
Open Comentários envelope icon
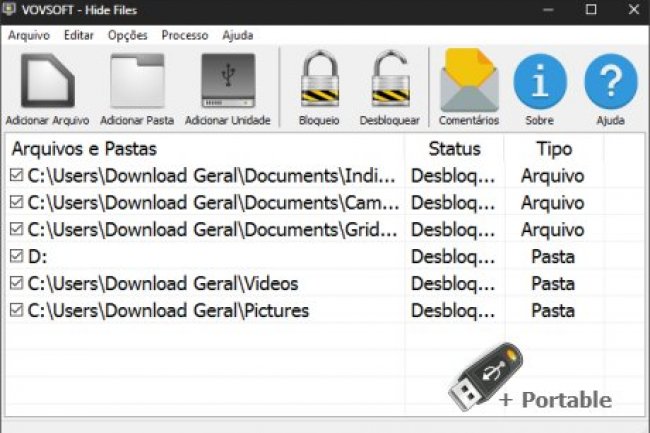469,80
